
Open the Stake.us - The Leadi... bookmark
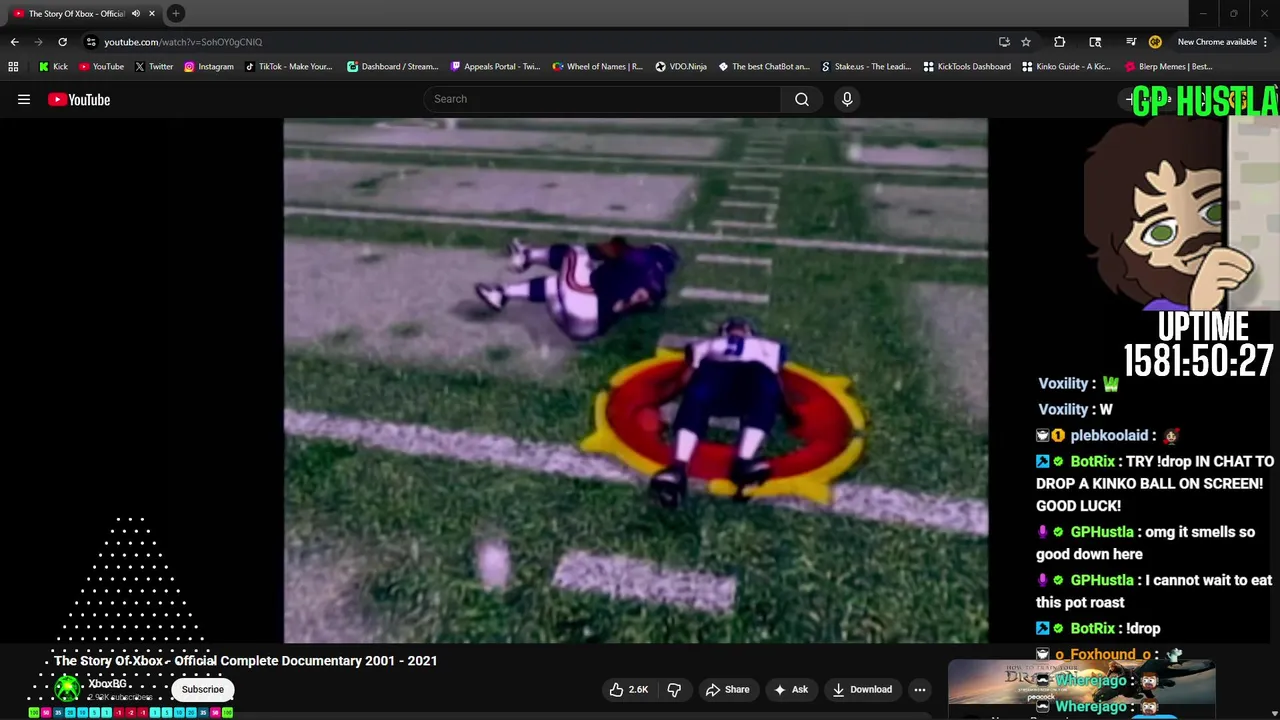tap(866, 67)
